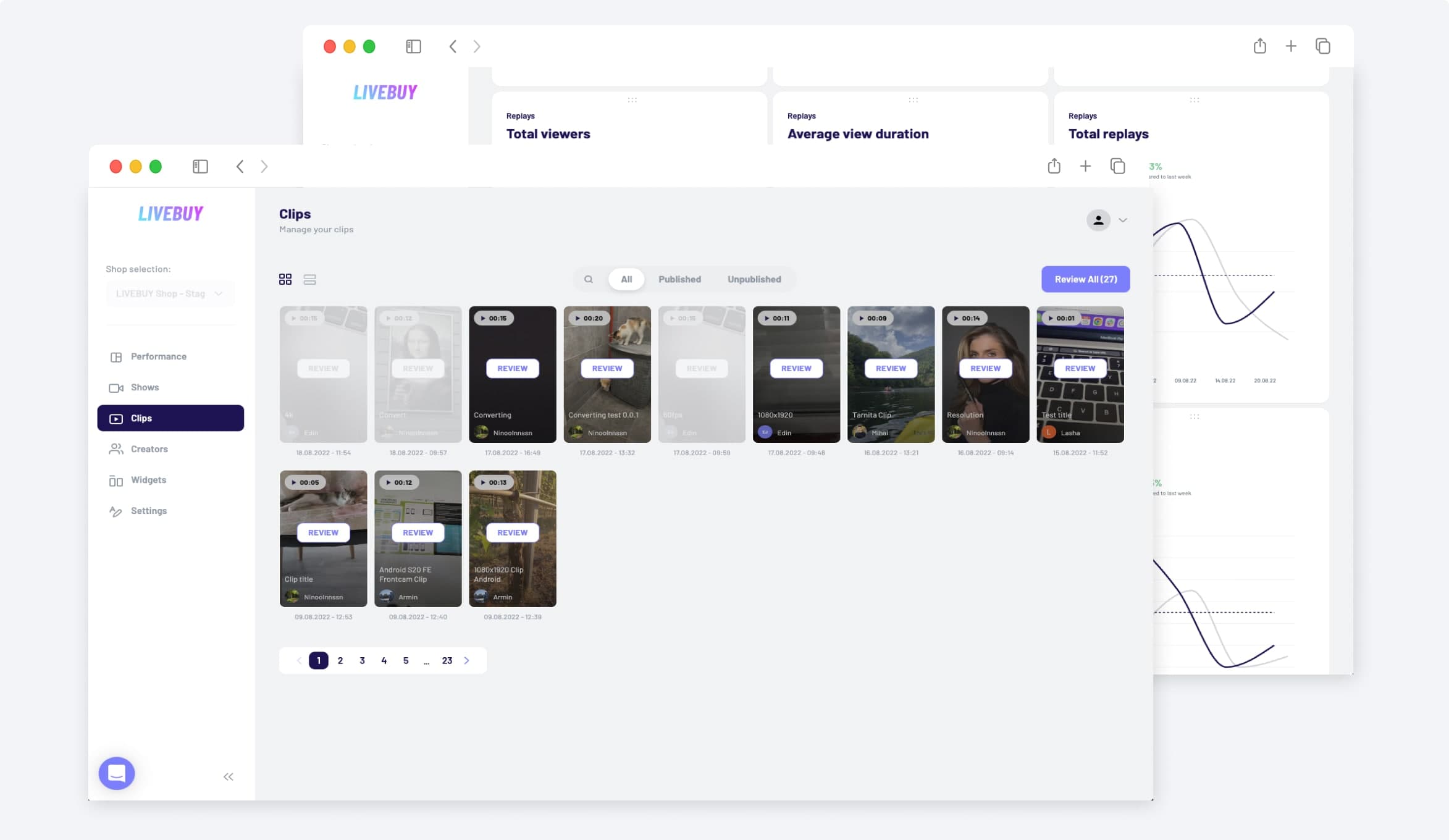Image resolution: width=1449 pixels, height=840 pixels.
Task: Review the Converting clip
Action: (x=512, y=368)
